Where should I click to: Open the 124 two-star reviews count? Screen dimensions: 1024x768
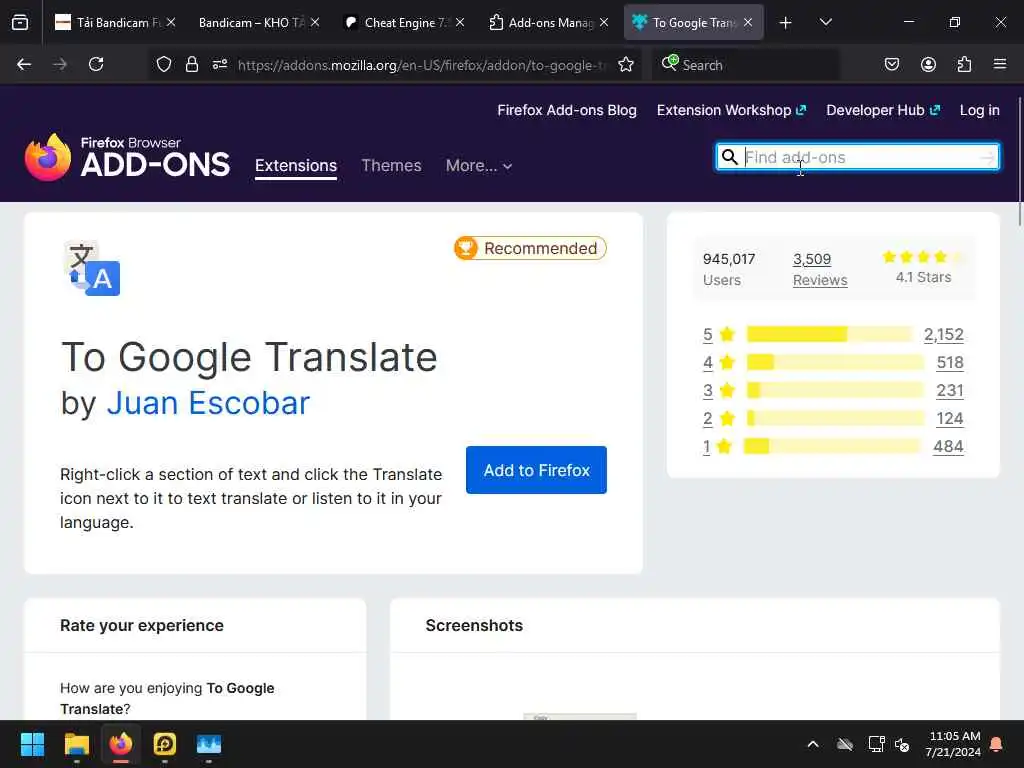[x=950, y=419]
